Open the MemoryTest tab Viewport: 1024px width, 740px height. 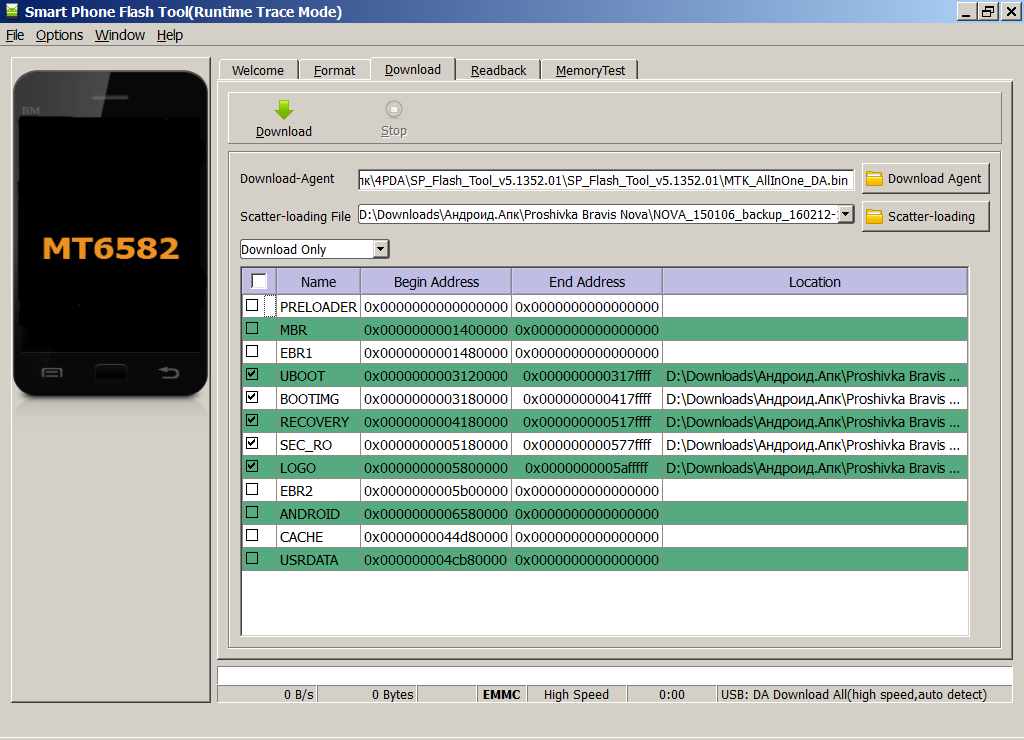[x=590, y=70]
